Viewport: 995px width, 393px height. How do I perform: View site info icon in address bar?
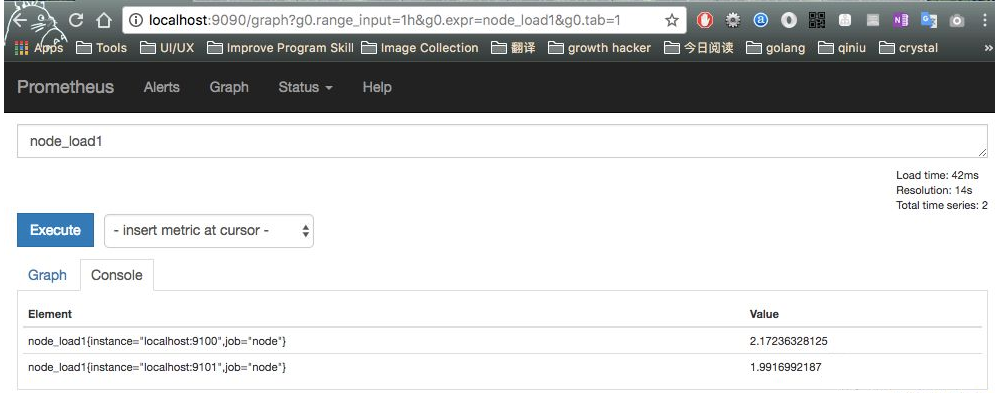pos(136,21)
